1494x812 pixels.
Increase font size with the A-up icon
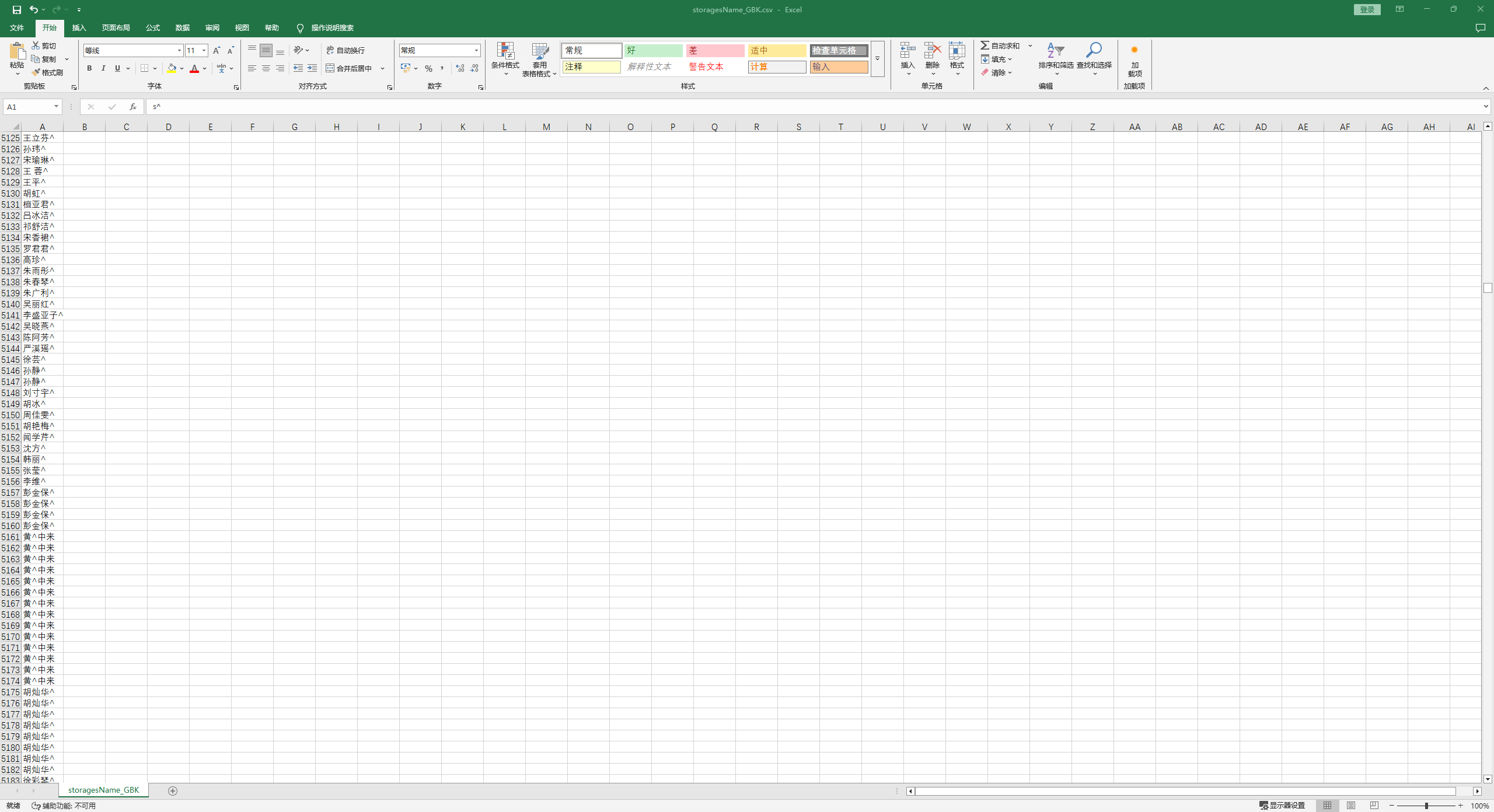(x=217, y=50)
